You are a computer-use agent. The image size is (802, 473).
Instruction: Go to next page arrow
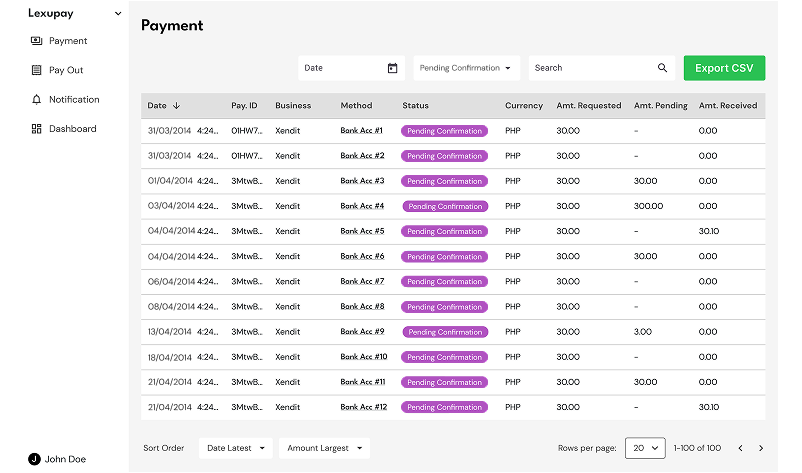(x=761, y=448)
